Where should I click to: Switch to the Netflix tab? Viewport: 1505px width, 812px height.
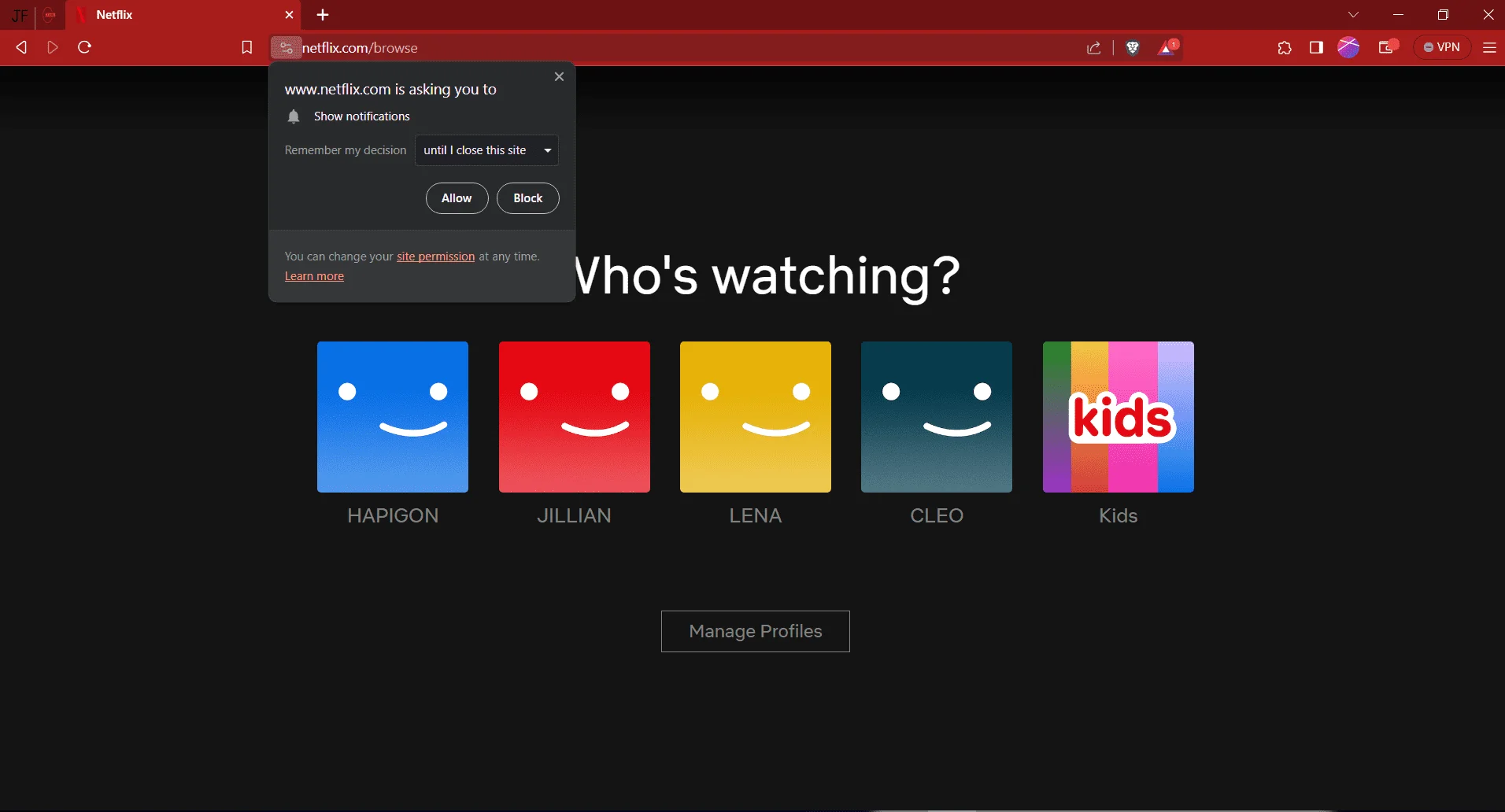(184, 15)
